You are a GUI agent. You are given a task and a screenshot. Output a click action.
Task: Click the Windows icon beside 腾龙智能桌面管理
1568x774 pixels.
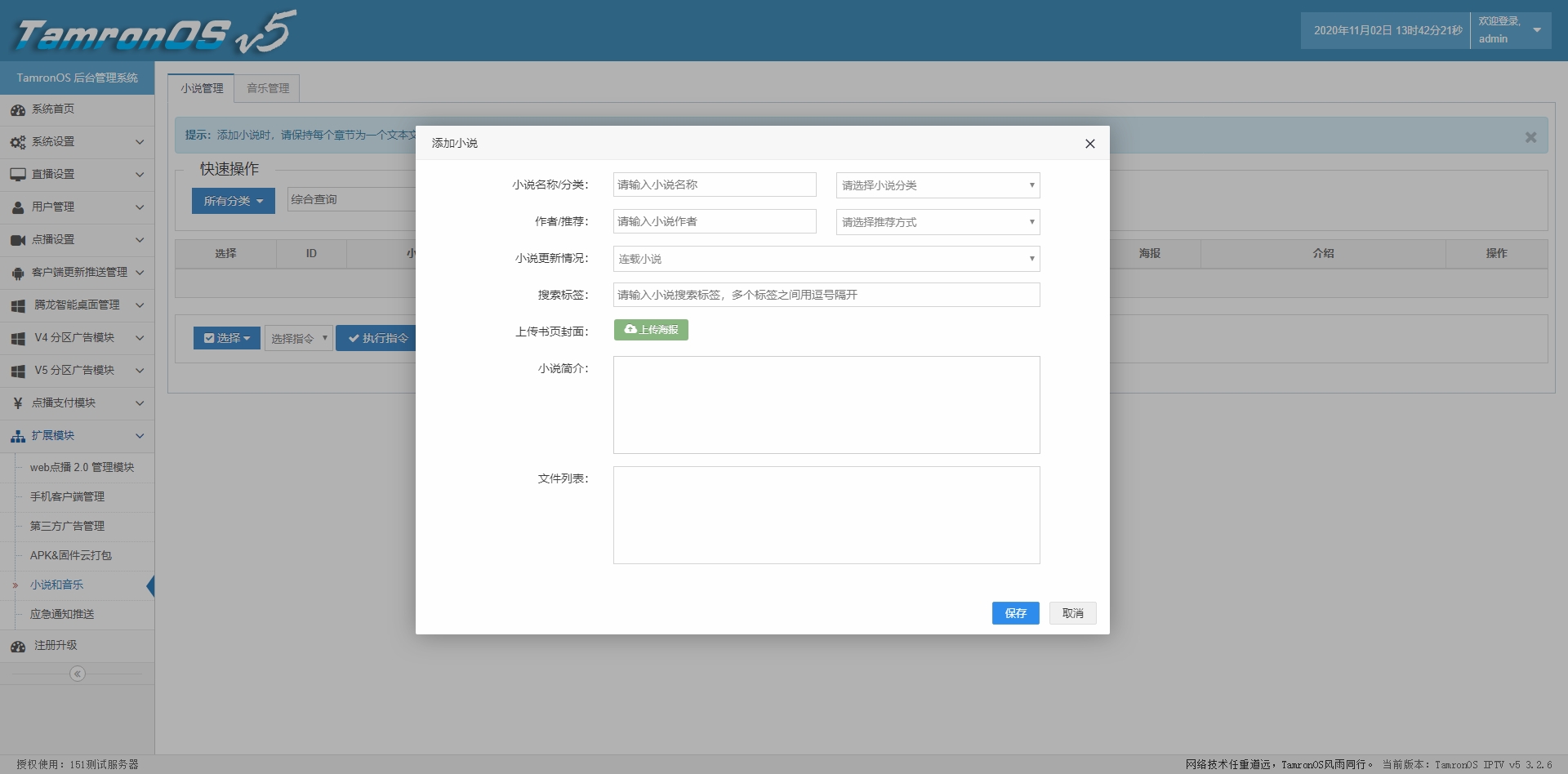click(x=18, y=305)
